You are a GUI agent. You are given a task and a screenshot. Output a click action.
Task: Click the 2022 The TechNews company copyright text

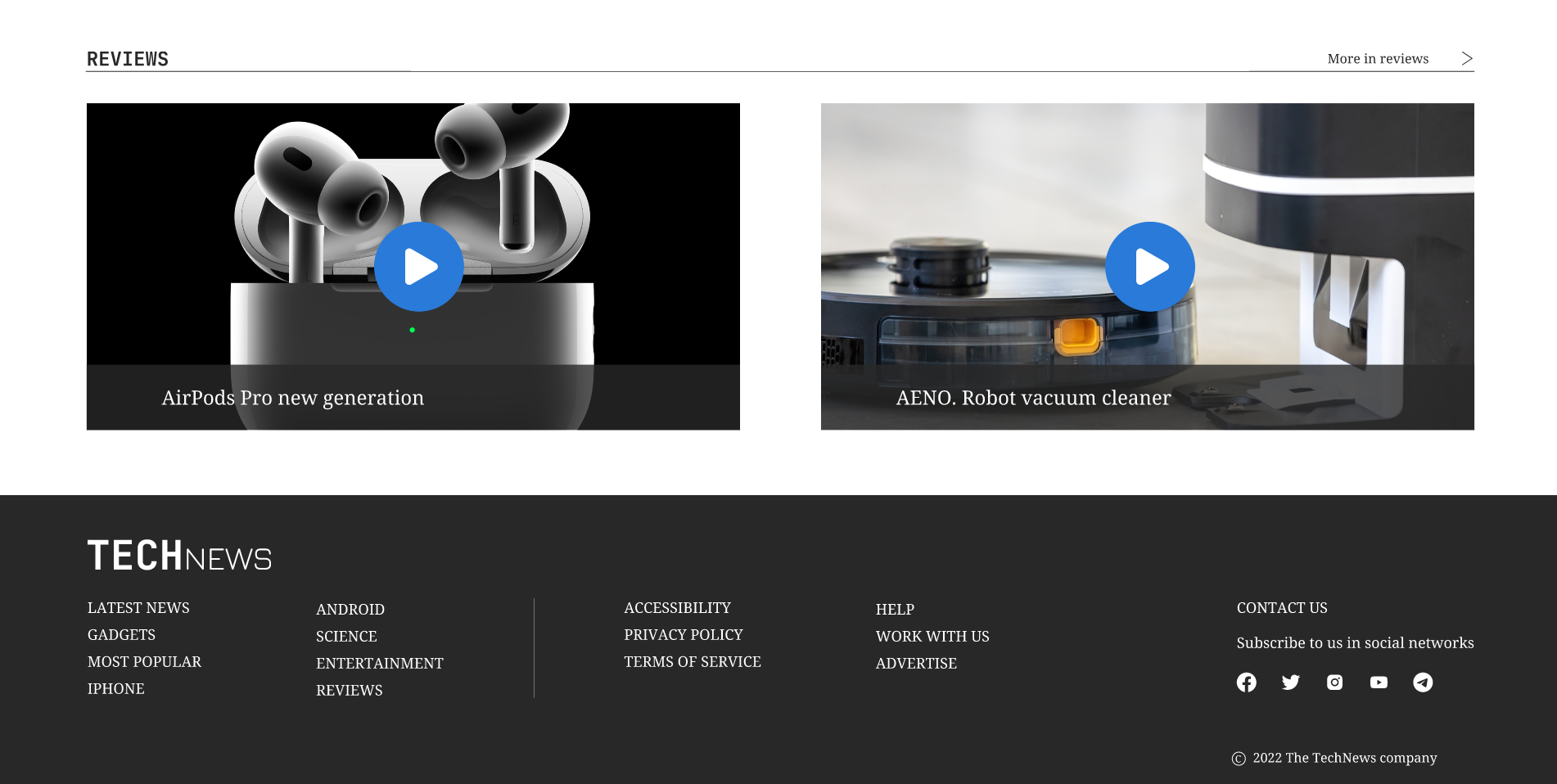(x=1344, y=758)
